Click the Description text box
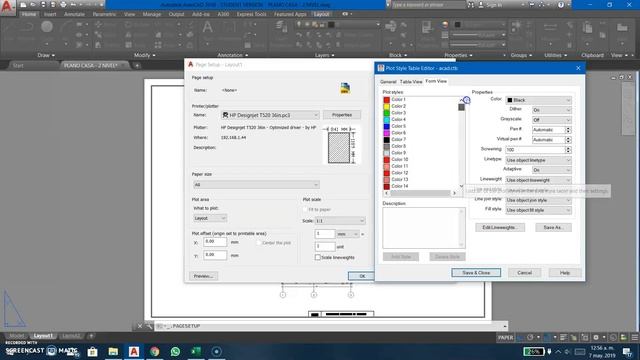 [424, 228]
